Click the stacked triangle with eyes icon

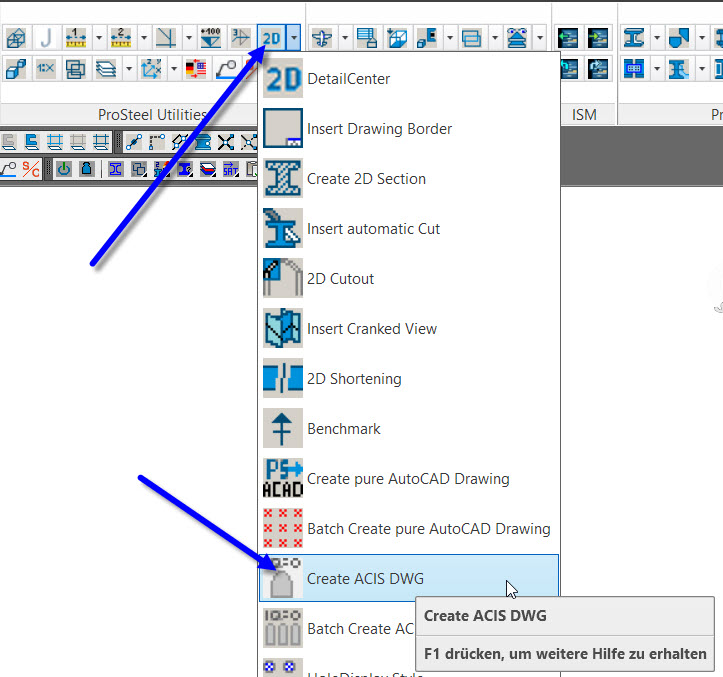click(x=517, y=37)
